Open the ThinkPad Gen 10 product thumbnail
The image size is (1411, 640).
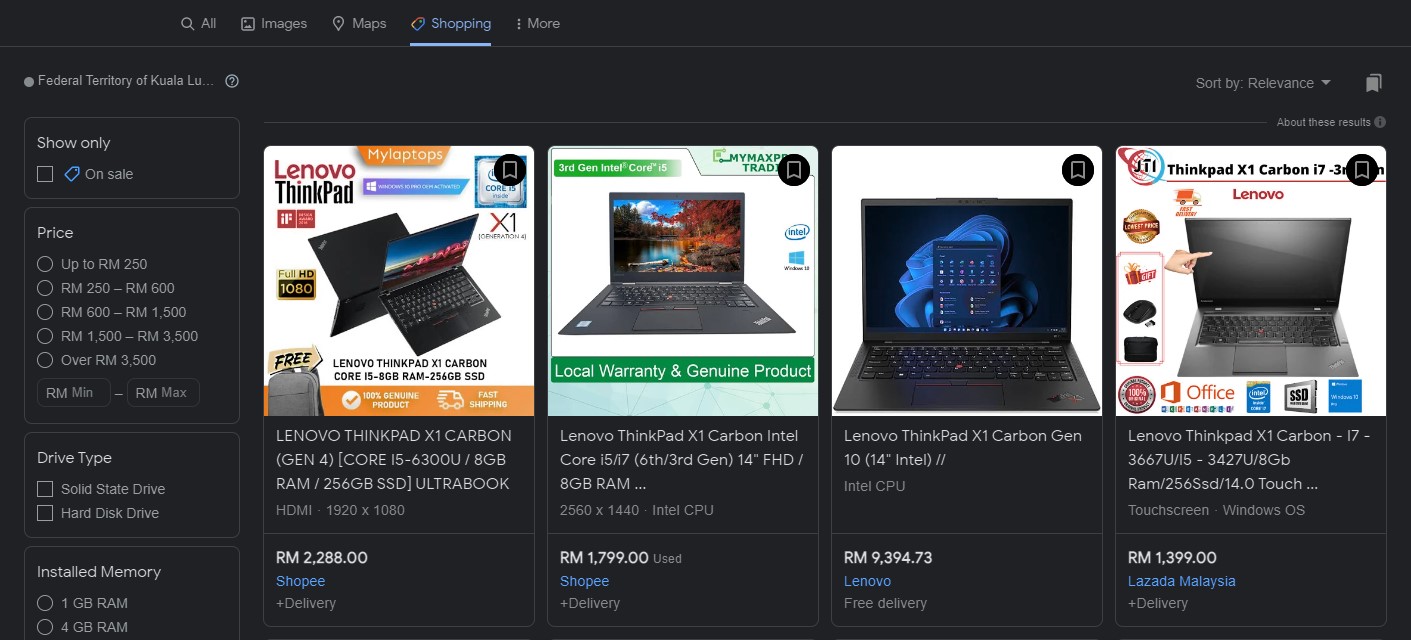[967, 281]
